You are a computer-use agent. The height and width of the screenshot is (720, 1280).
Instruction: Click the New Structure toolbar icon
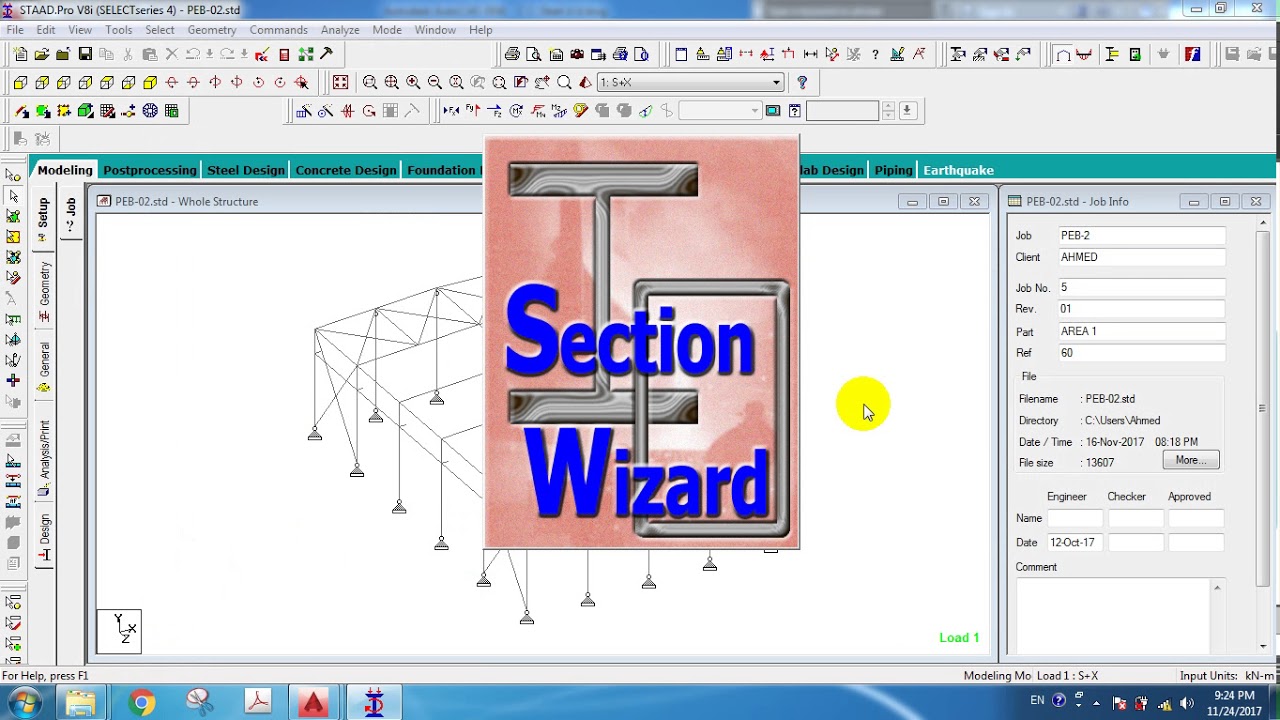coord(20,54)
